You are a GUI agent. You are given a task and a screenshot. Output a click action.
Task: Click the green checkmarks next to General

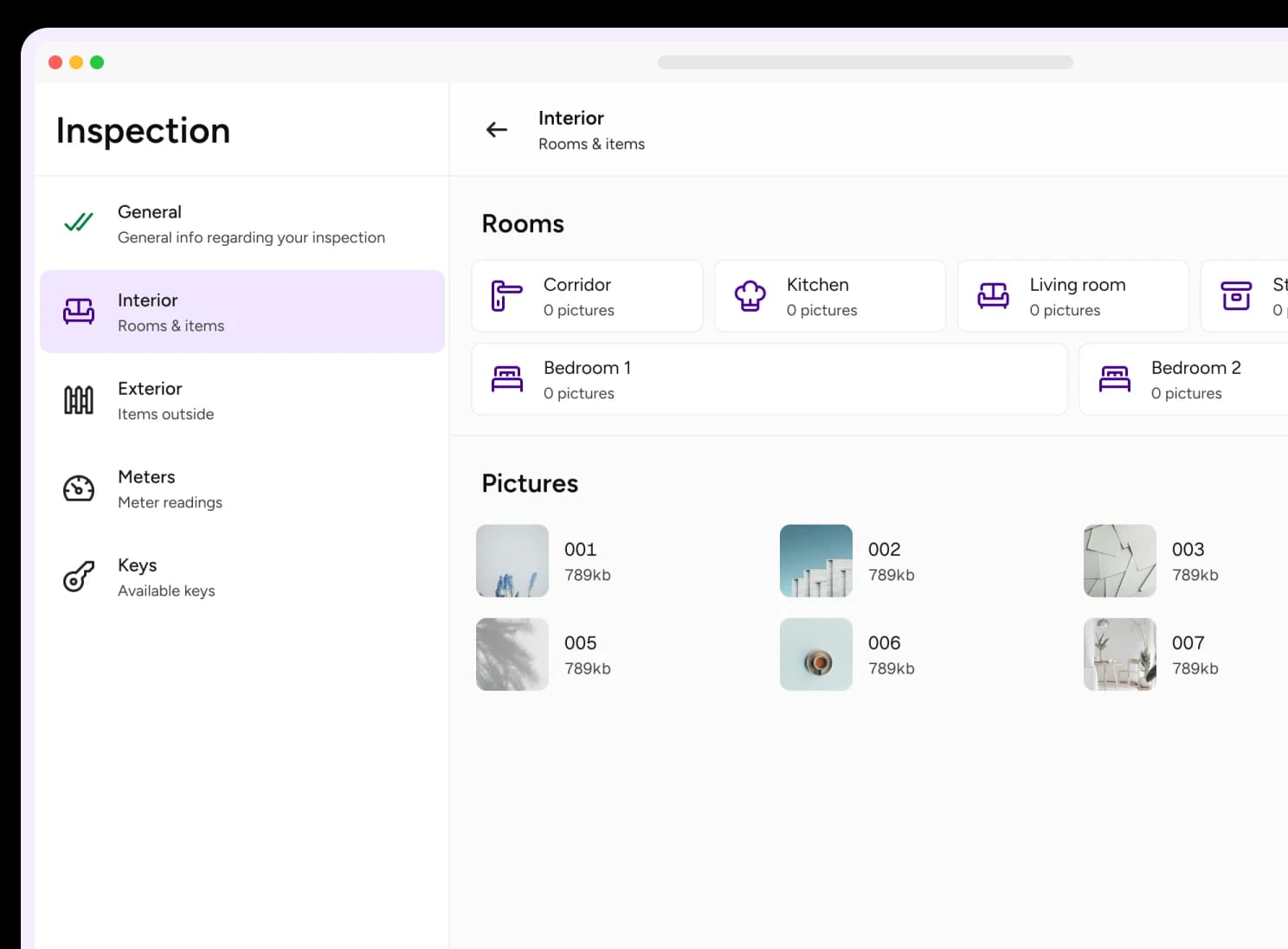[77, 223]
